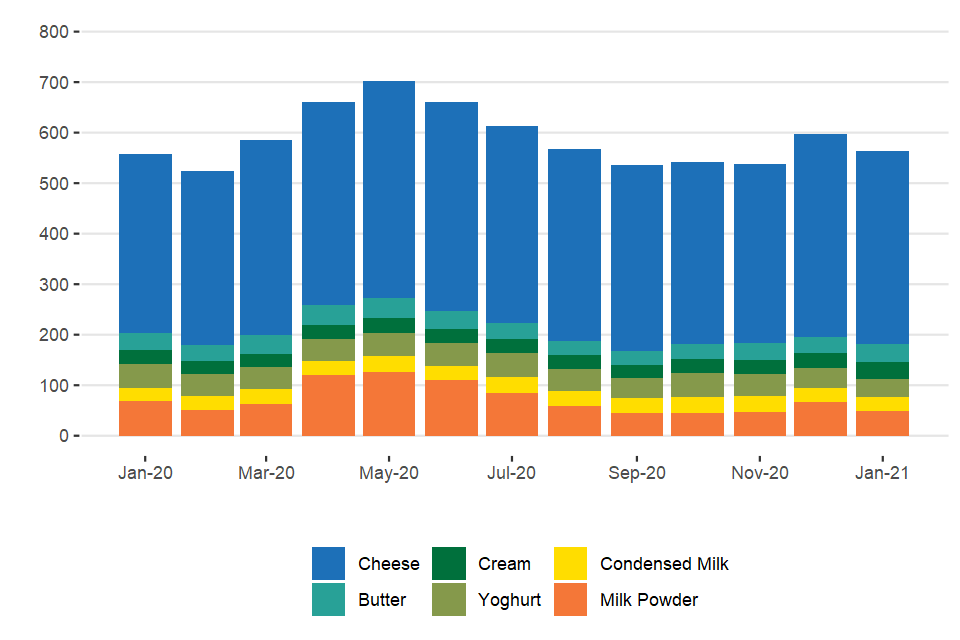Screen dimensions: 960x640
Task: Select the Condensed Milk legend label text
Action: [664, 564]
